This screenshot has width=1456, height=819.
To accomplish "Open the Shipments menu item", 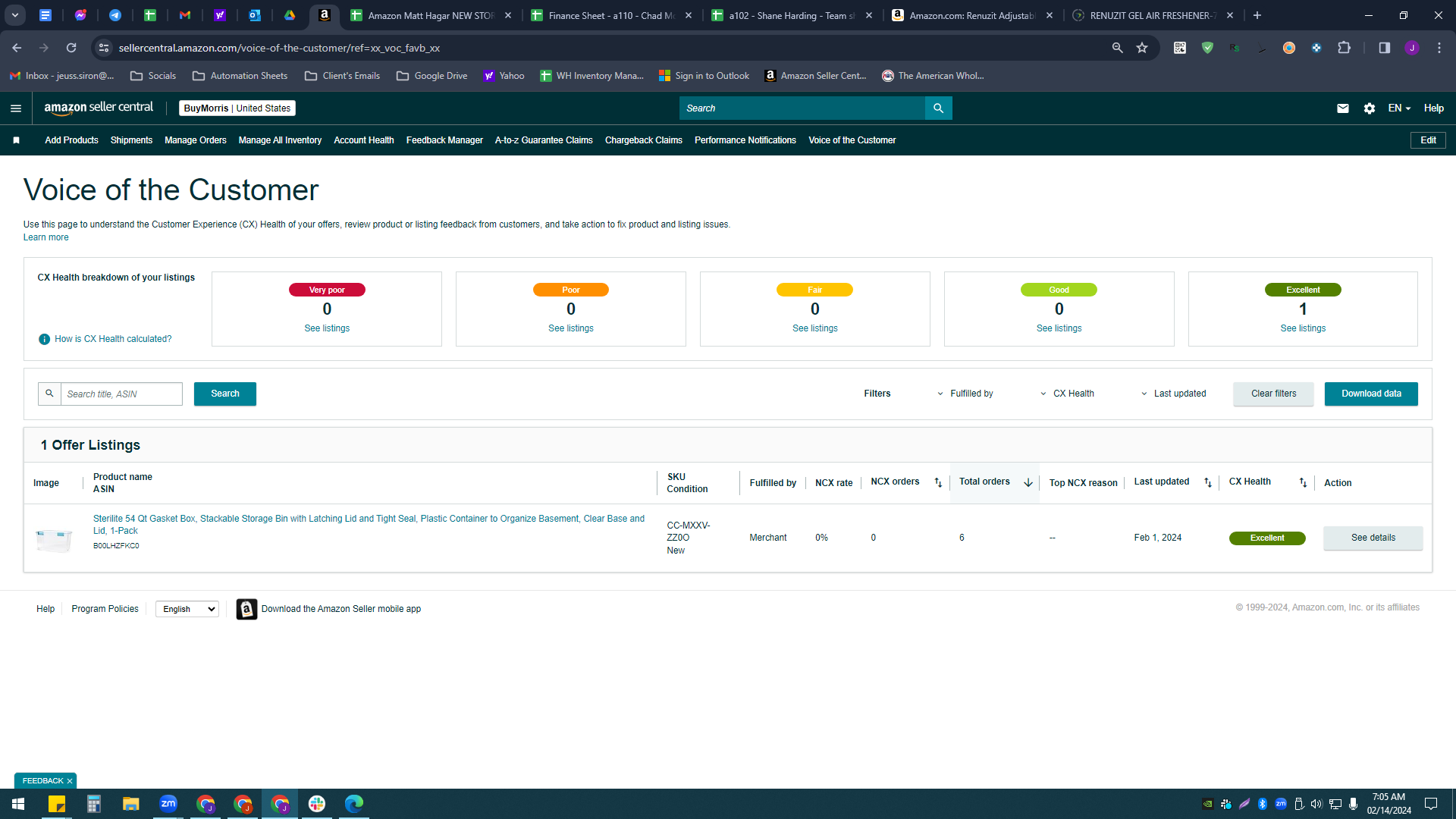I will pyautogui.click(x=131, y=140).
